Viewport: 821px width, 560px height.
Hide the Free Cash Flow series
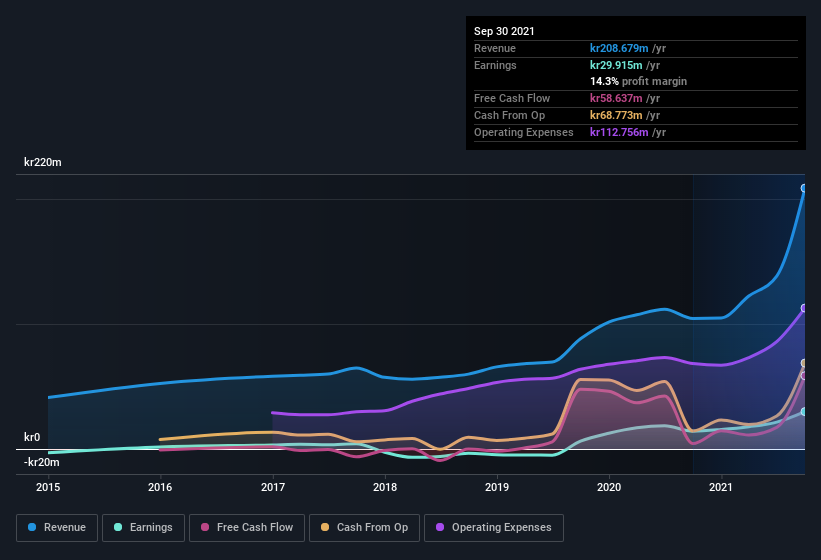[x=247, y=527]
